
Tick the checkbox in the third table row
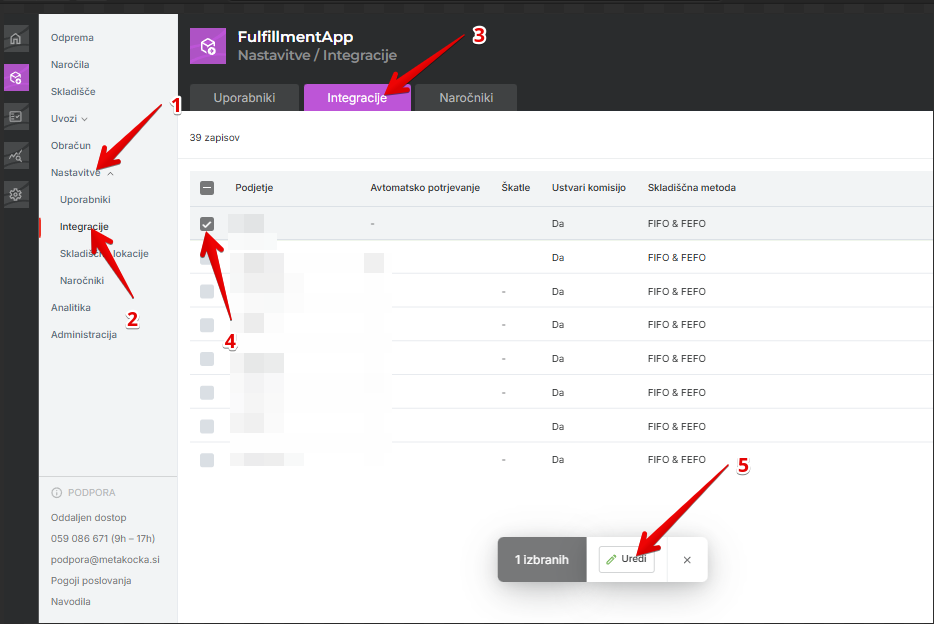207,291
